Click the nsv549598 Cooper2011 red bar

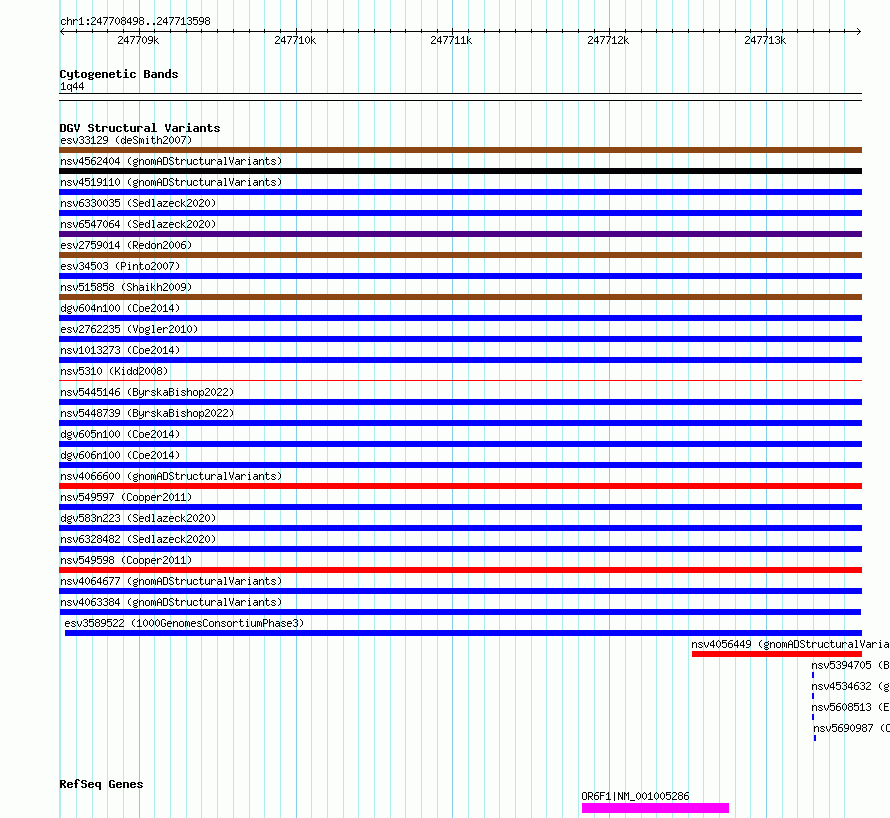pos(460,570)
